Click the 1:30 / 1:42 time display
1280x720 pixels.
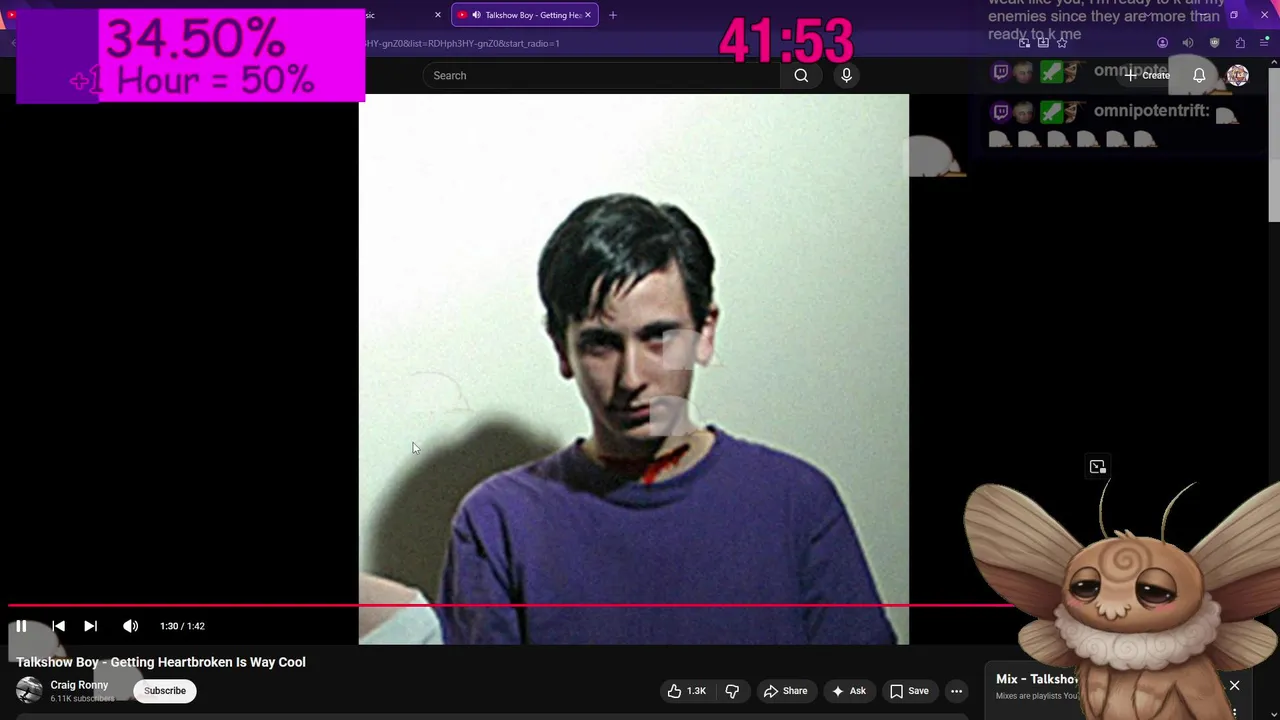pos(182,626)
